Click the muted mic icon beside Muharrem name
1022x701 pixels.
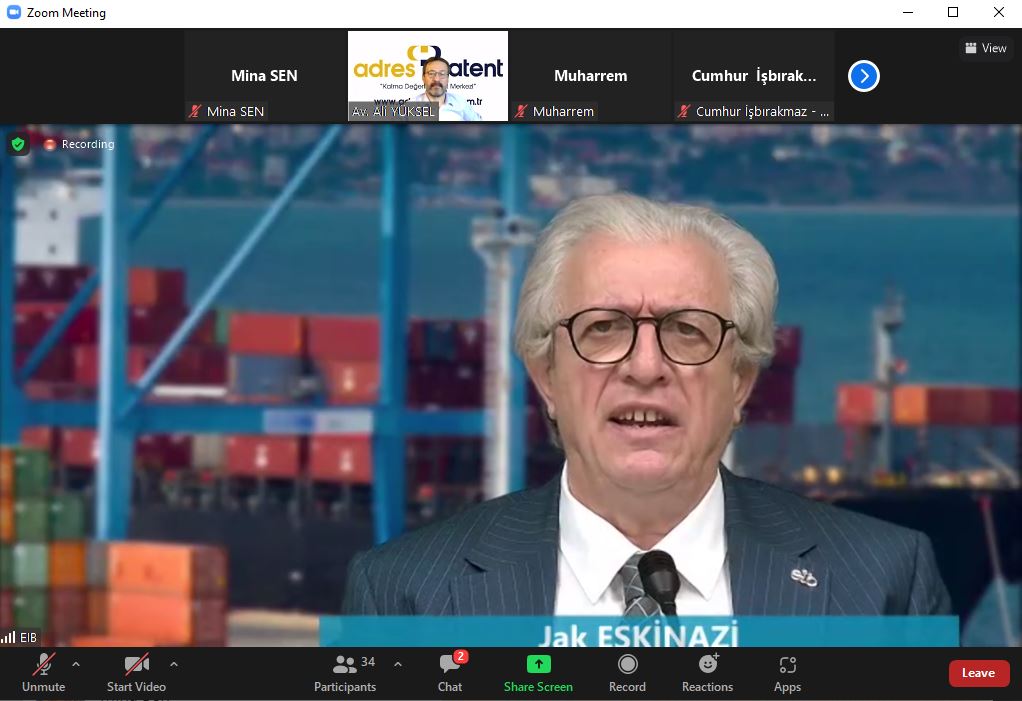tap(521, 111)
